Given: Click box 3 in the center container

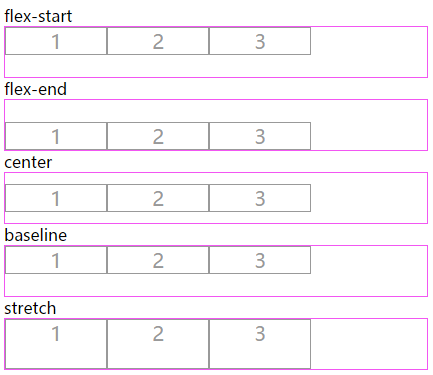Looking at the screenshot, I should (260, 198).
